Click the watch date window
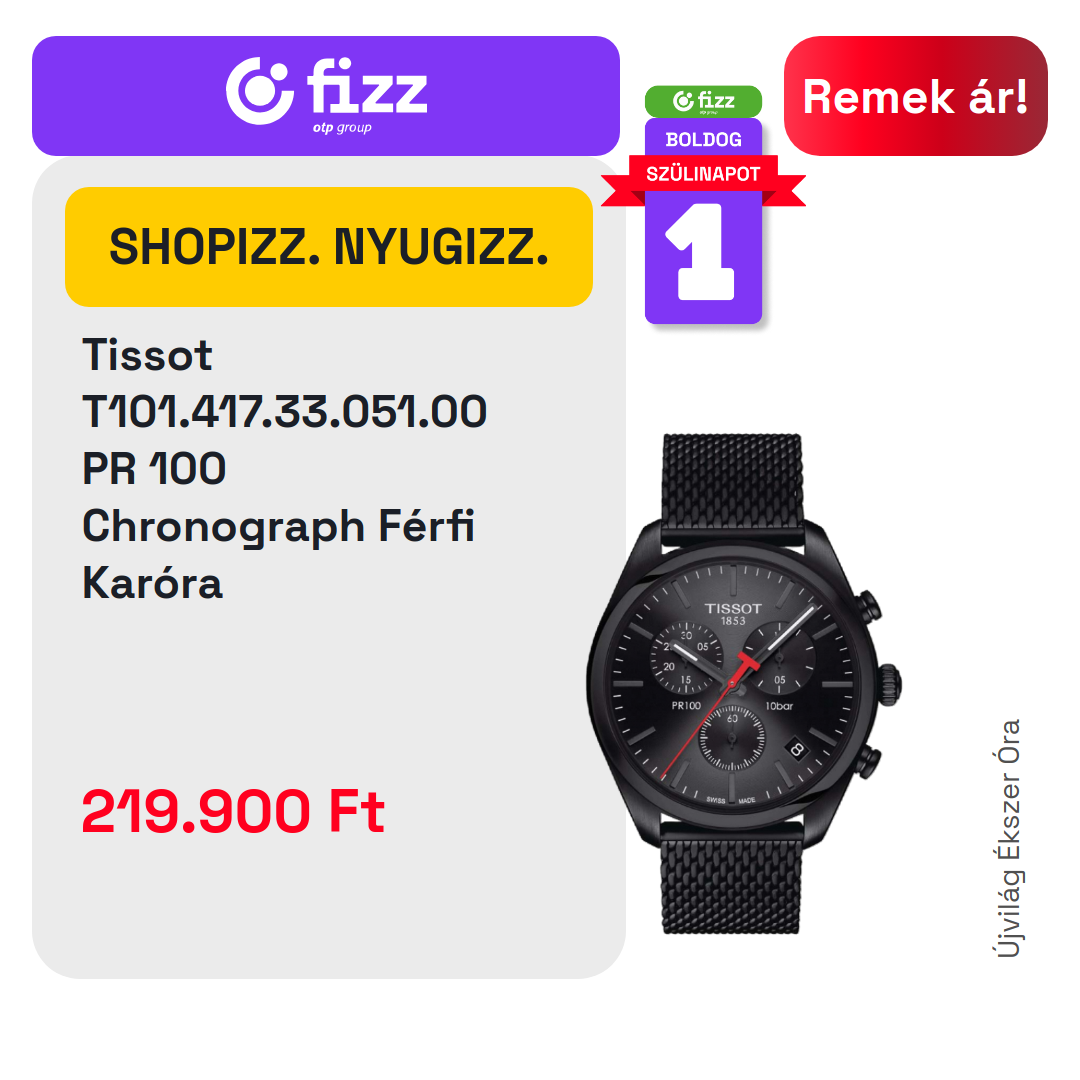 coord(796,749)
